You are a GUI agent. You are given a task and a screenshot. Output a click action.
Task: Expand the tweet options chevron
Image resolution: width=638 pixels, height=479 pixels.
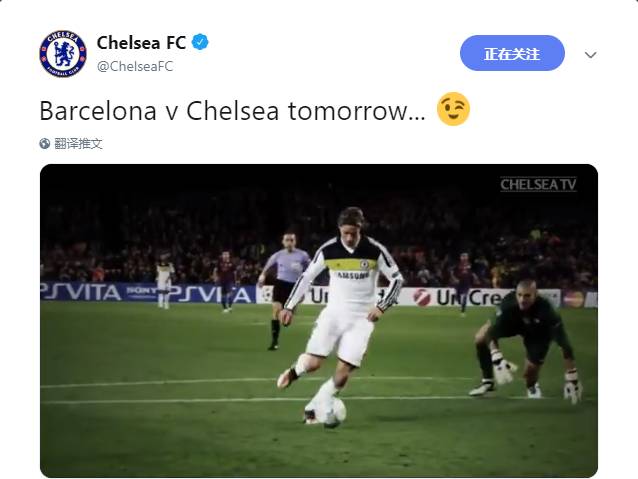(x=590, y=55)
